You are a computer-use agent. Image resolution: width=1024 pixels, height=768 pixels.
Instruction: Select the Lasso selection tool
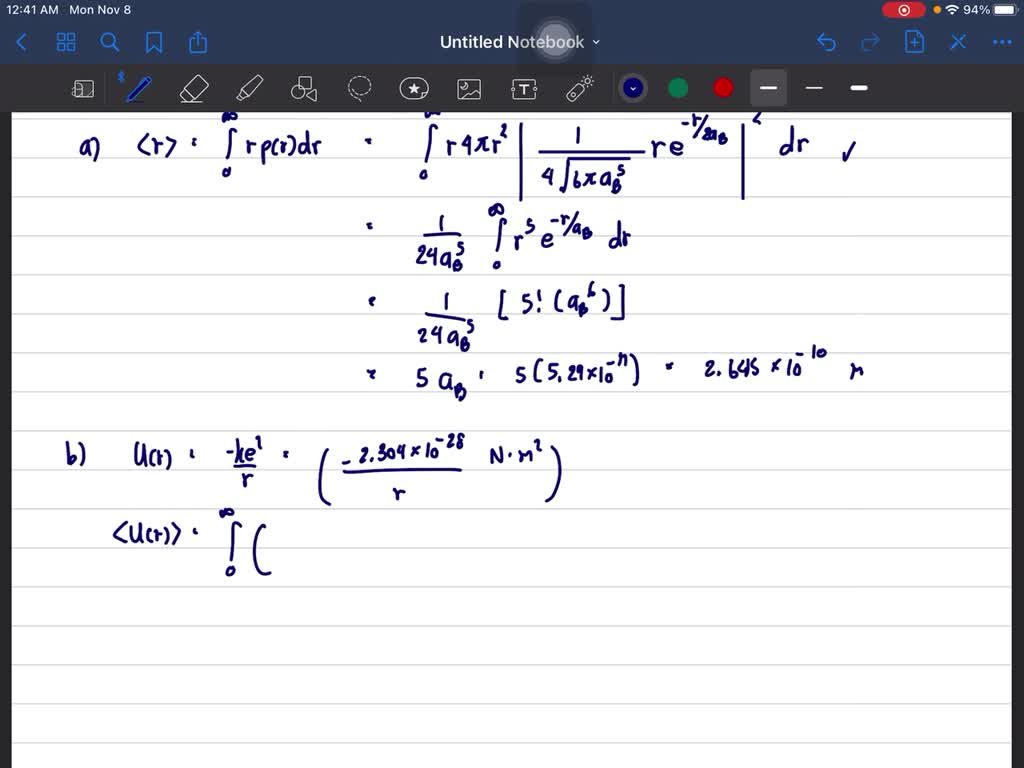coord(359,88)
